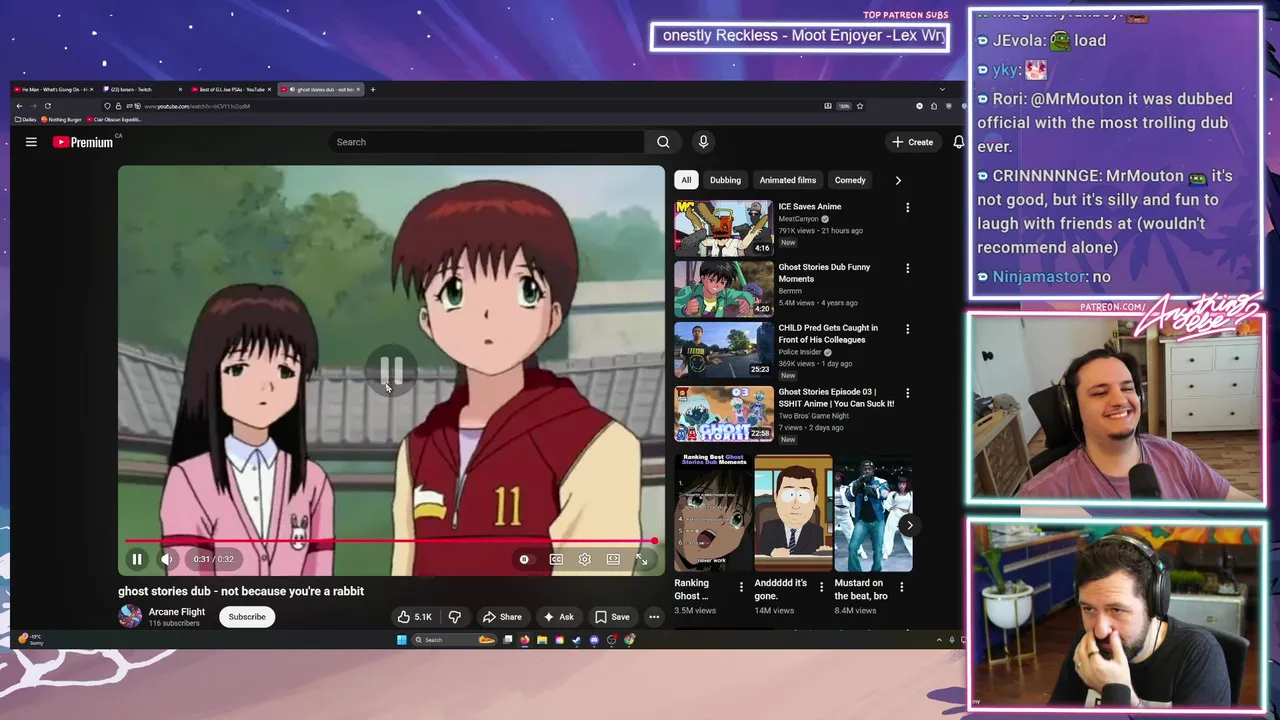The image size is (1280, 720).
Task: Open the ICE Saves Anime thumbnail
Action: click(x=724, y=228)
